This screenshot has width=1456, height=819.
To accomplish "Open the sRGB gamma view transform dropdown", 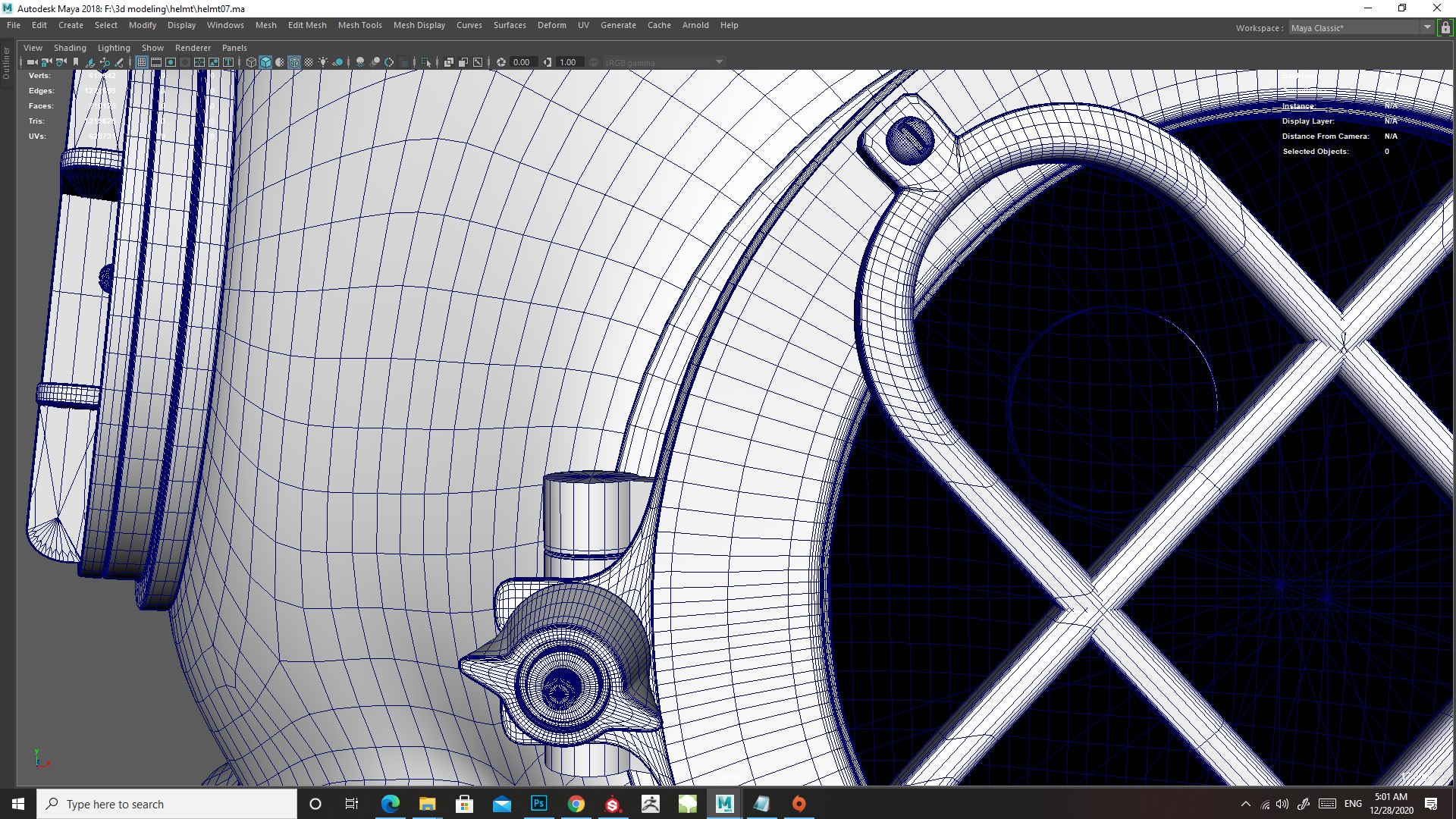I will tap(664, 62).
